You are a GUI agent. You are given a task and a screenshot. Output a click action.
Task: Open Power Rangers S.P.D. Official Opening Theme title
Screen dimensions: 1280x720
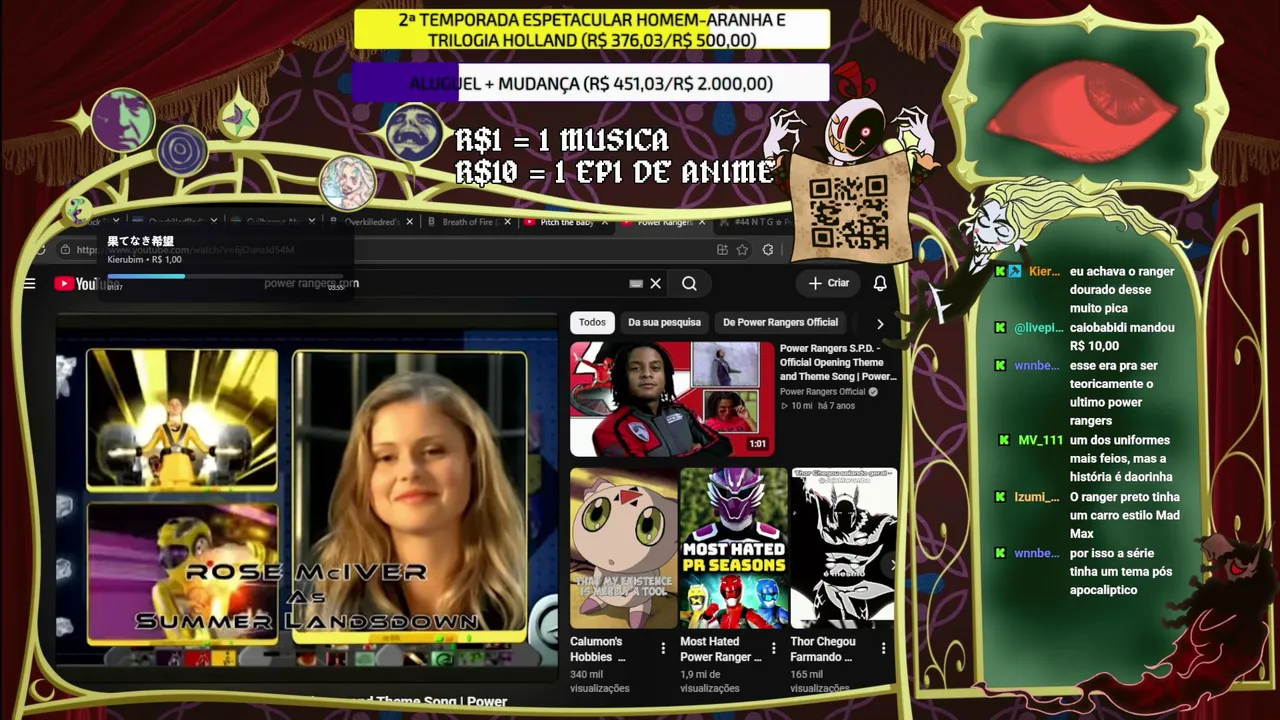[838, 363]
